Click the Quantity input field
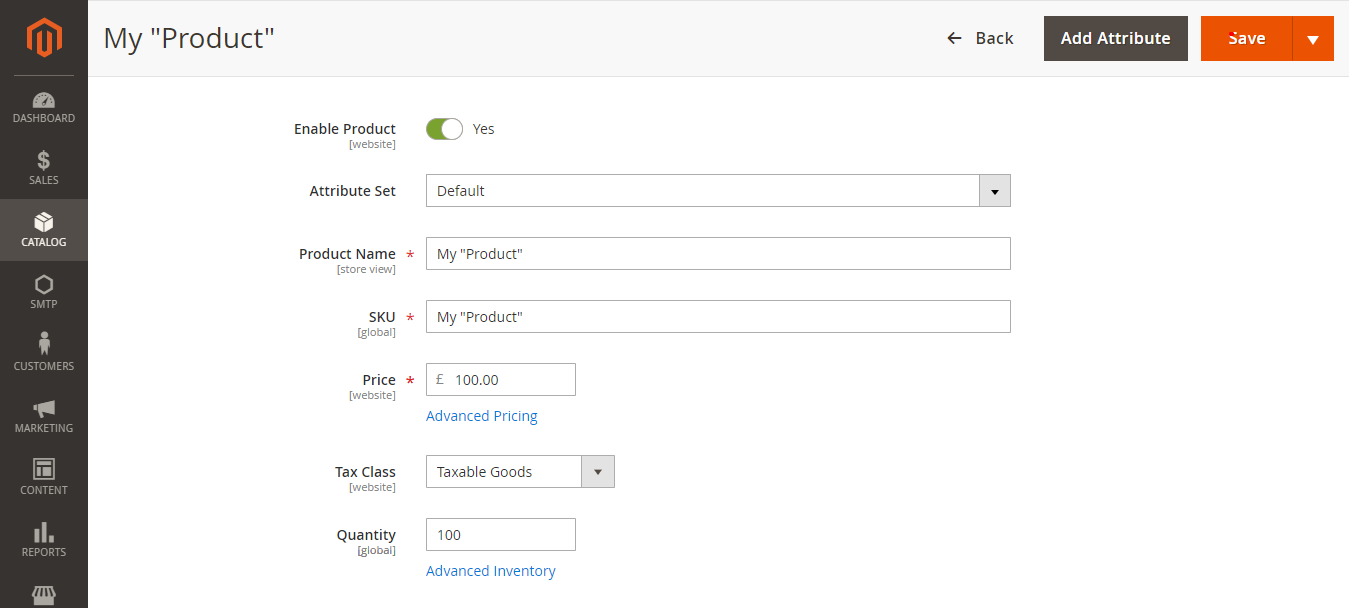The height and width of the screenshot is (608, 1349). click(x=500, y=534)
